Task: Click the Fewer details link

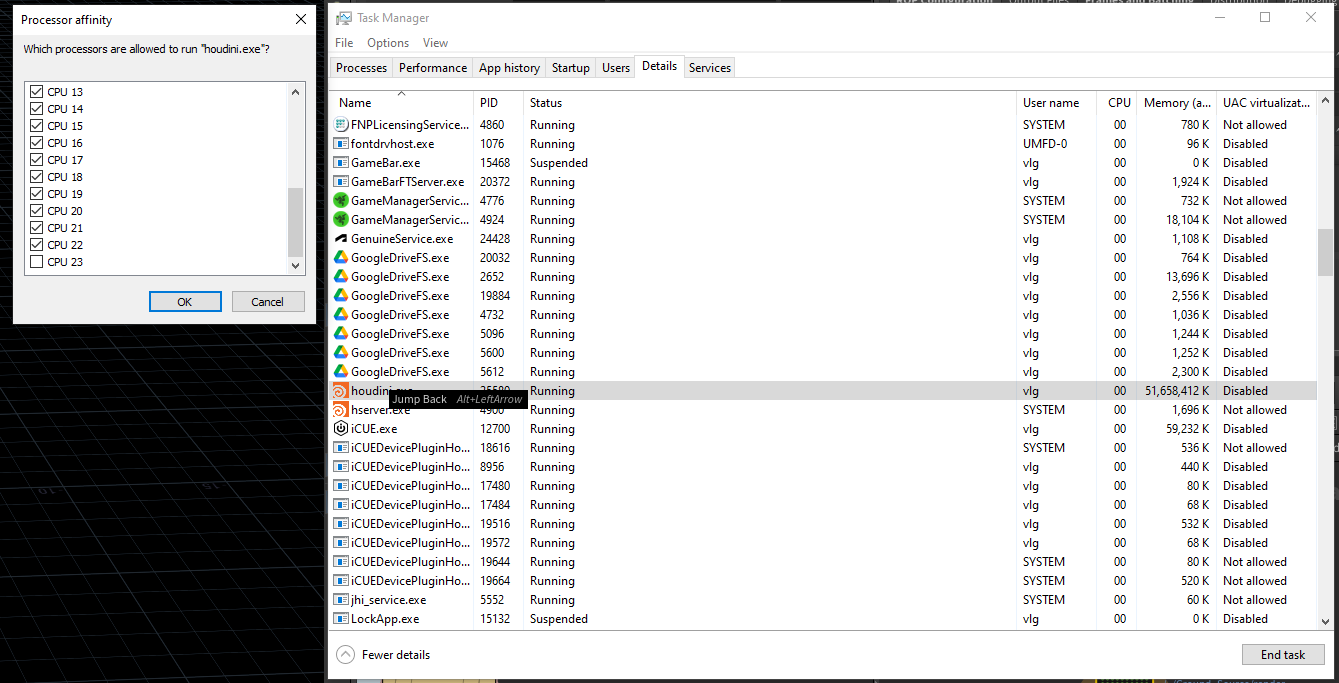Action: click(396, 655)
